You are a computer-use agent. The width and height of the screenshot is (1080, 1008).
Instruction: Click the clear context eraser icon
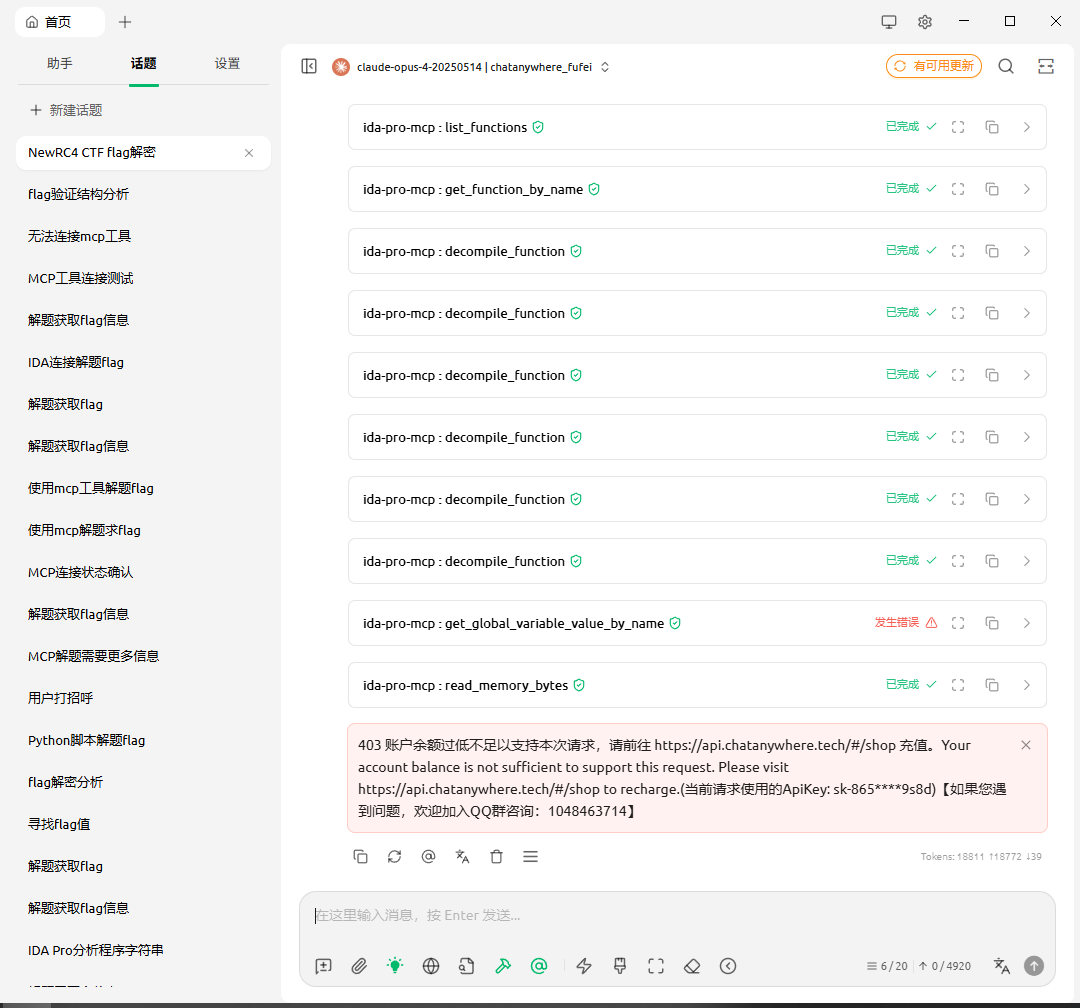click(692, 966)
